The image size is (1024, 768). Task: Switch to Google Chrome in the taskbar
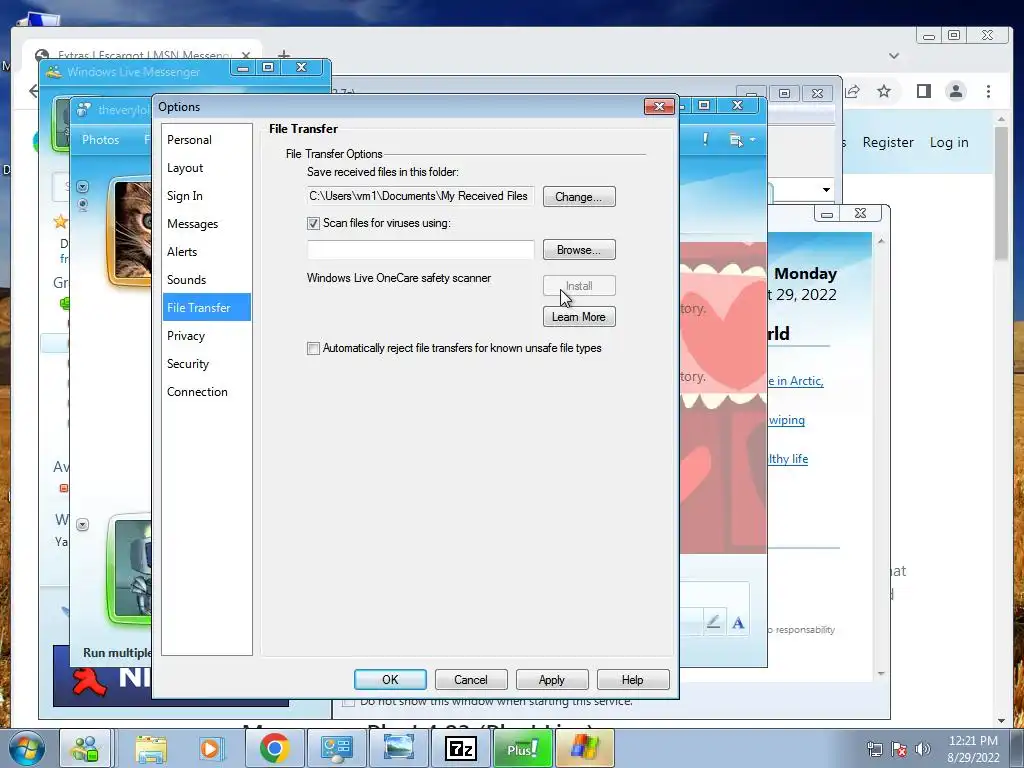[x=274, y=748]
